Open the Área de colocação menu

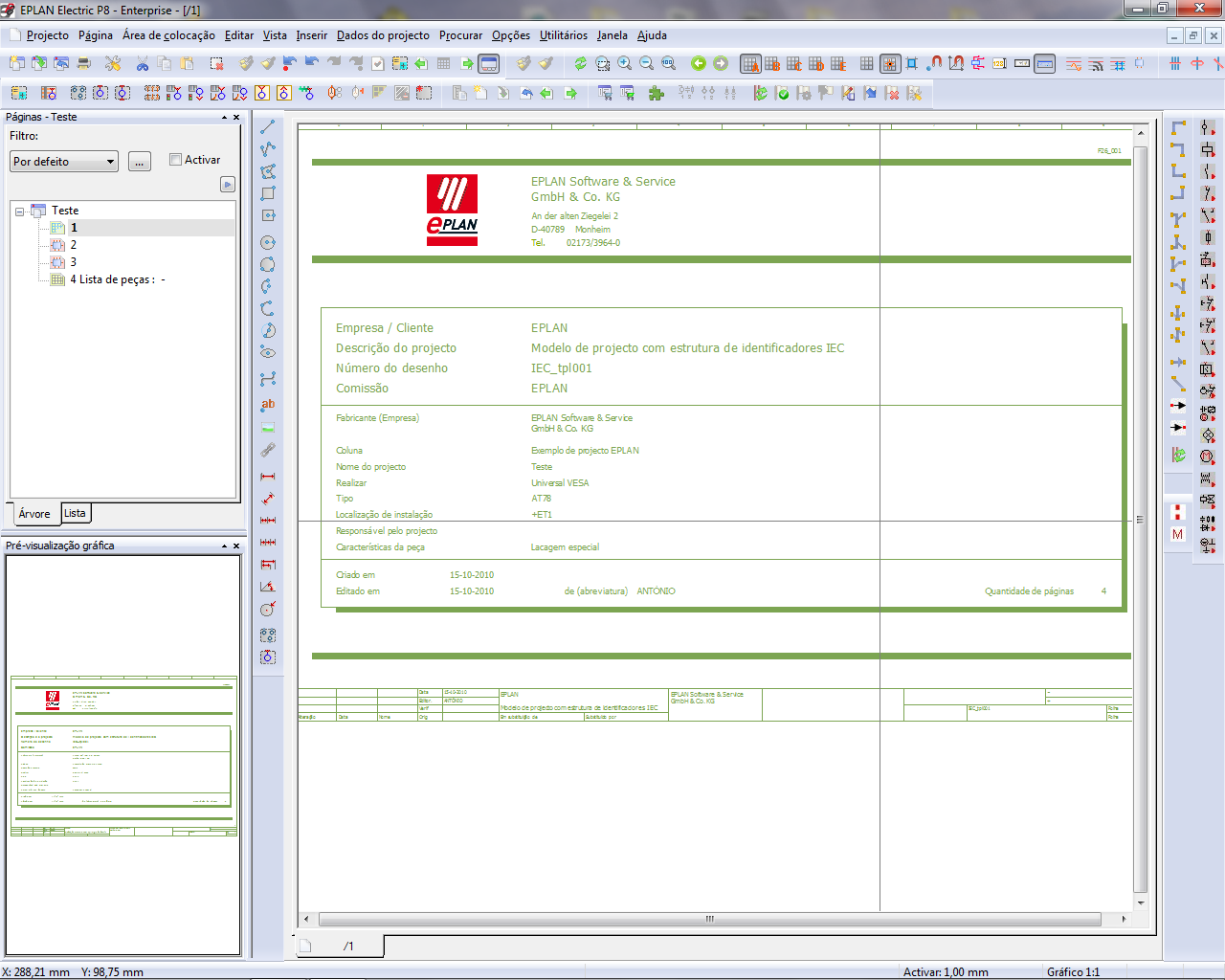(168, 35)
